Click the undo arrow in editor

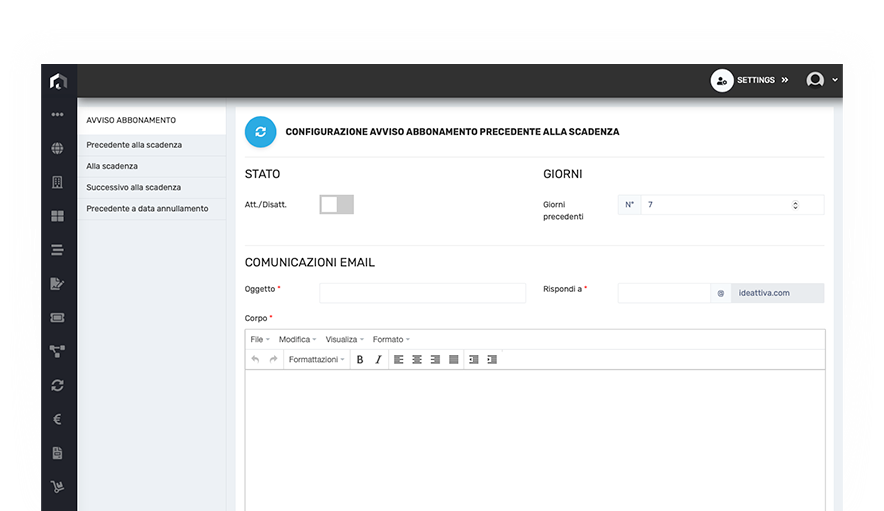tap(256, 359)
